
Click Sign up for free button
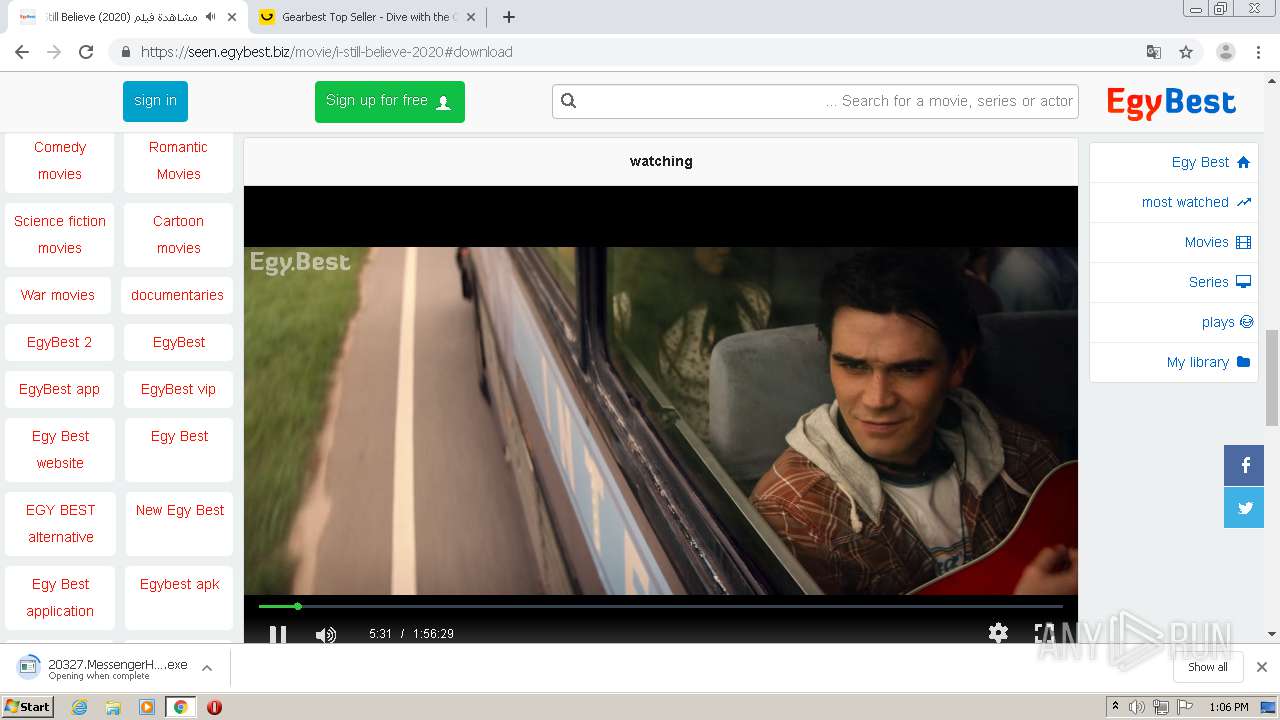coord(389,101)
